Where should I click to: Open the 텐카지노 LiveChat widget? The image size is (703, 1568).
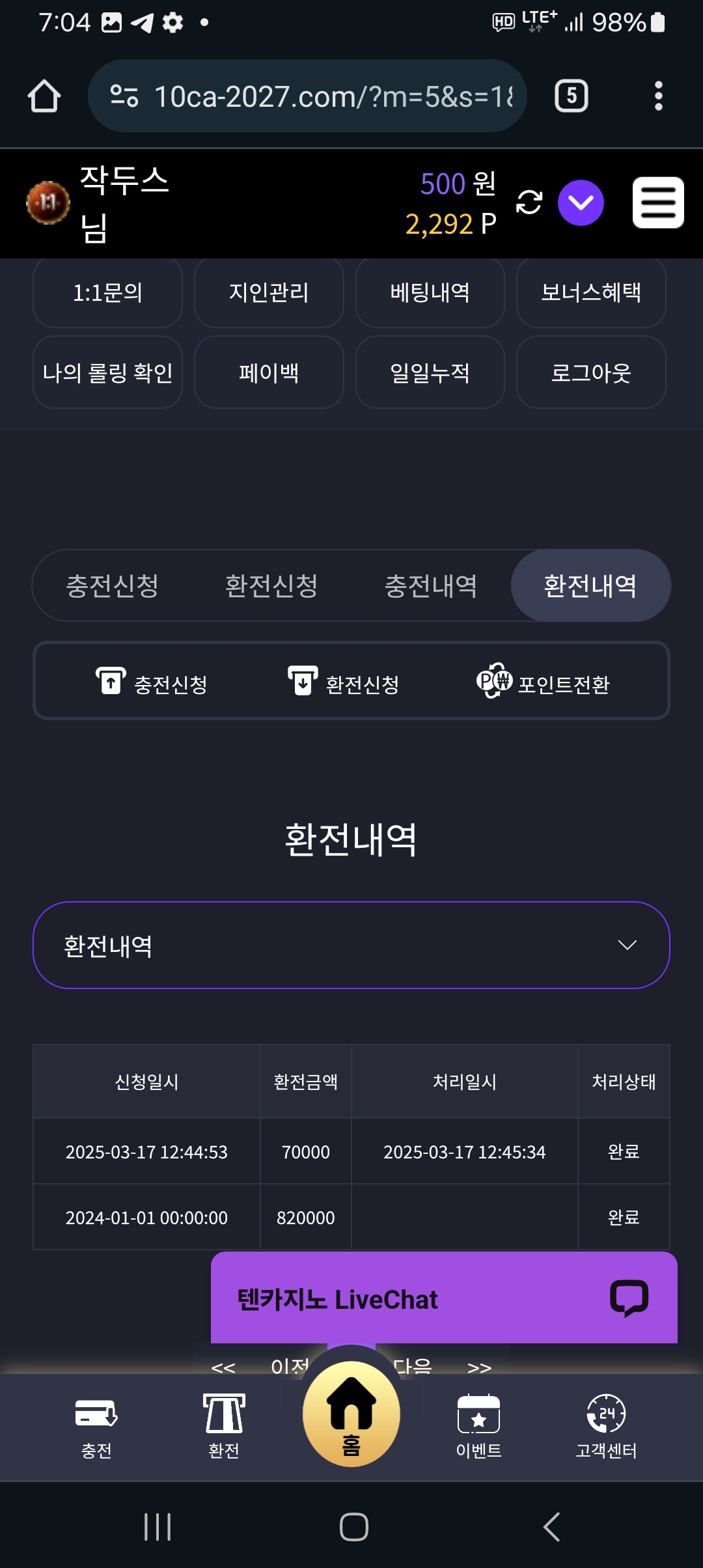(444, 1299)
